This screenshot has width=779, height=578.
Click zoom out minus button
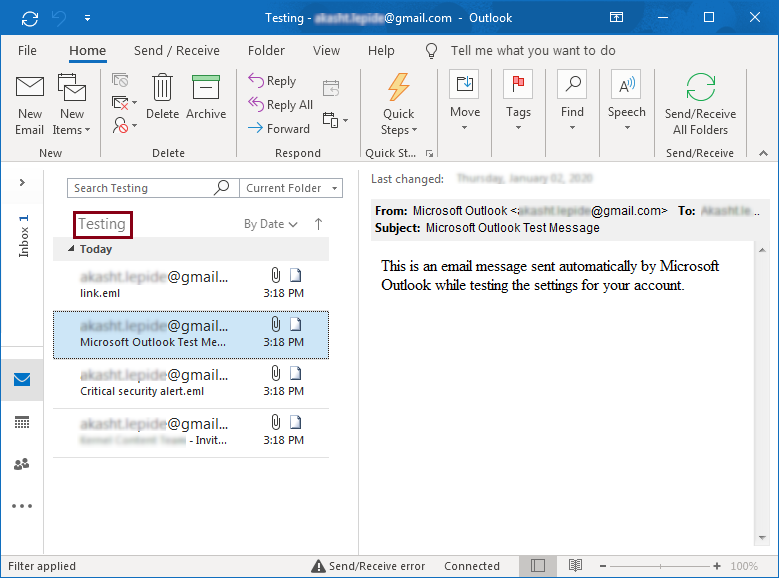pos(603,566)
